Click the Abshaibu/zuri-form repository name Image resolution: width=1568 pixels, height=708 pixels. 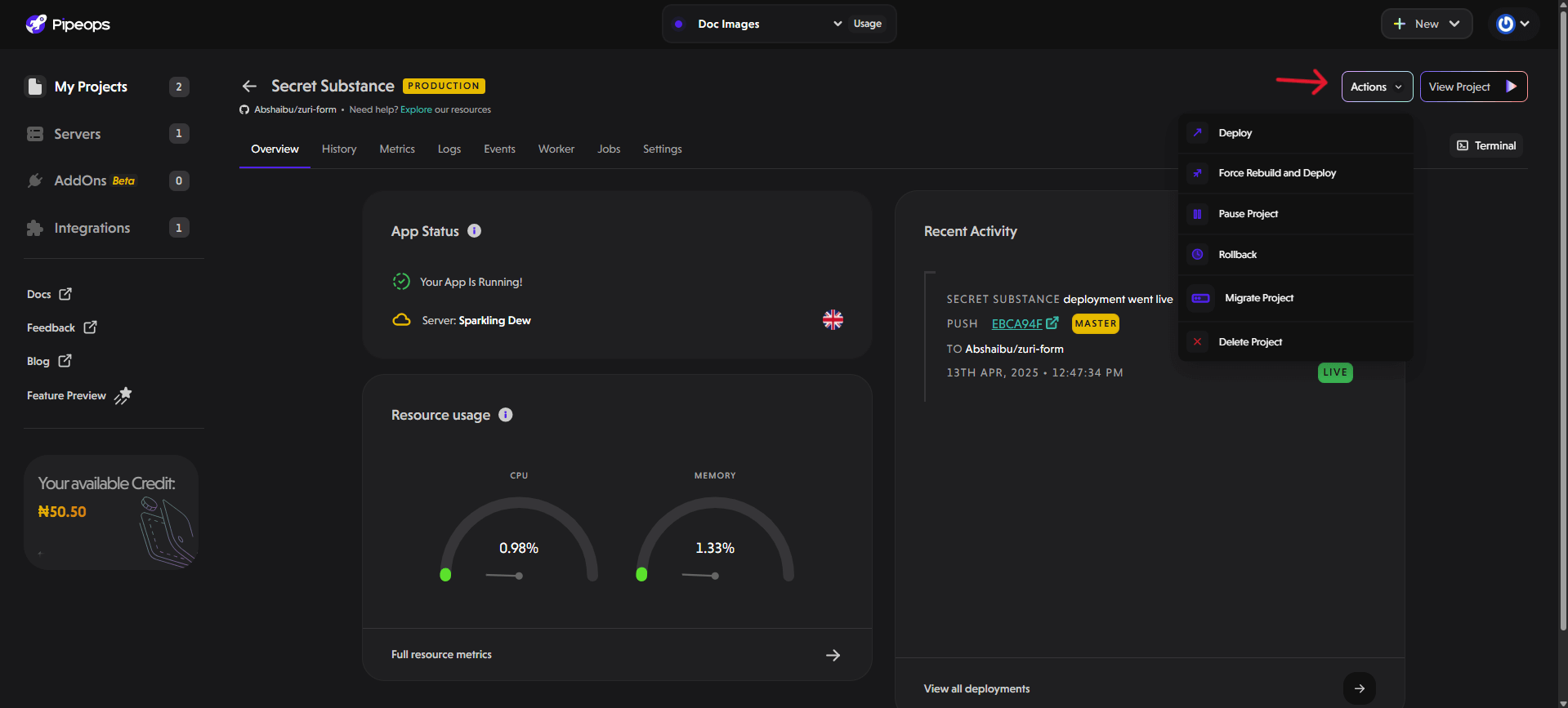pyautogui.click(x=295, y=109)
